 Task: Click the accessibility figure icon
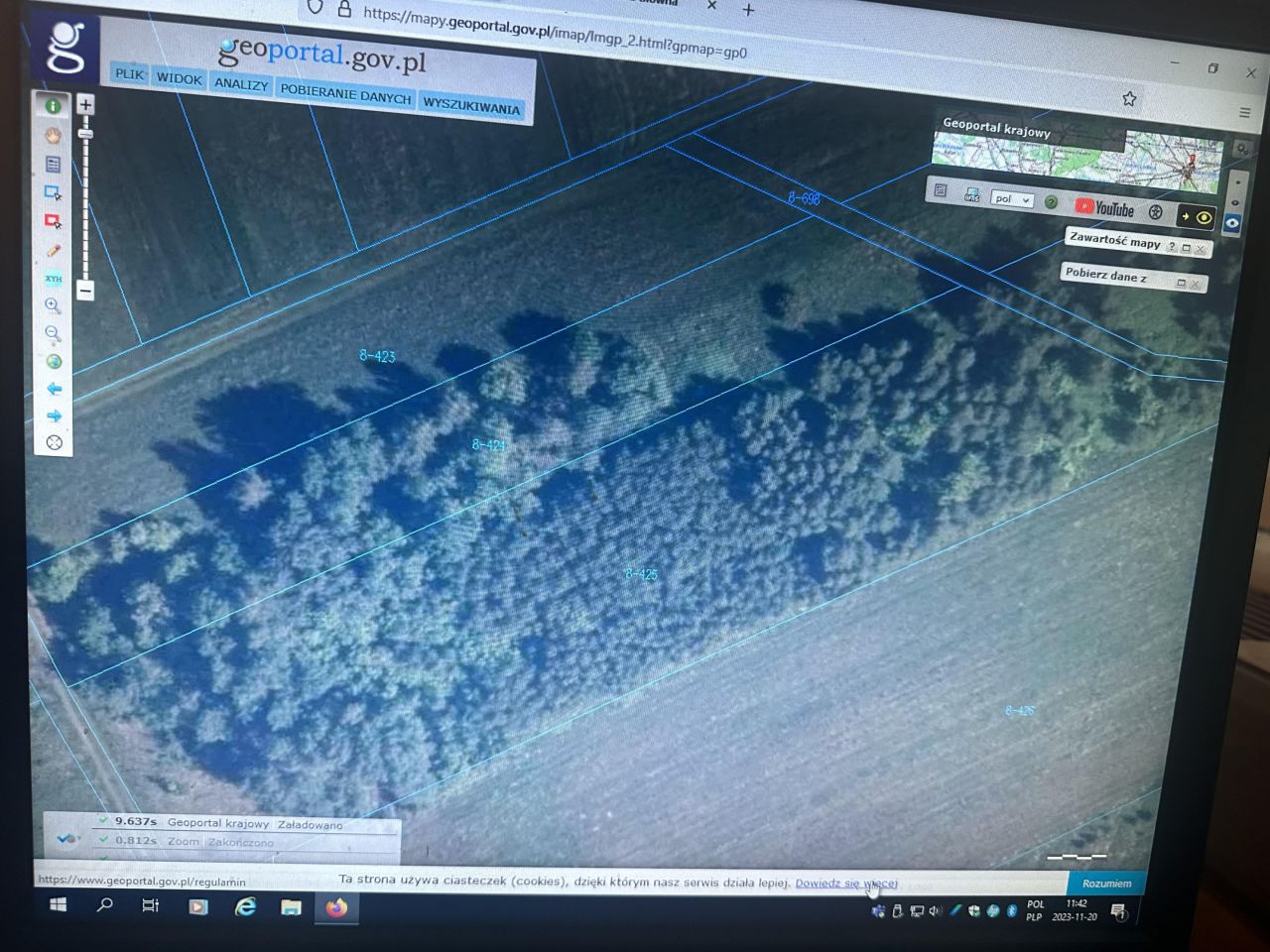[1156, 212]
